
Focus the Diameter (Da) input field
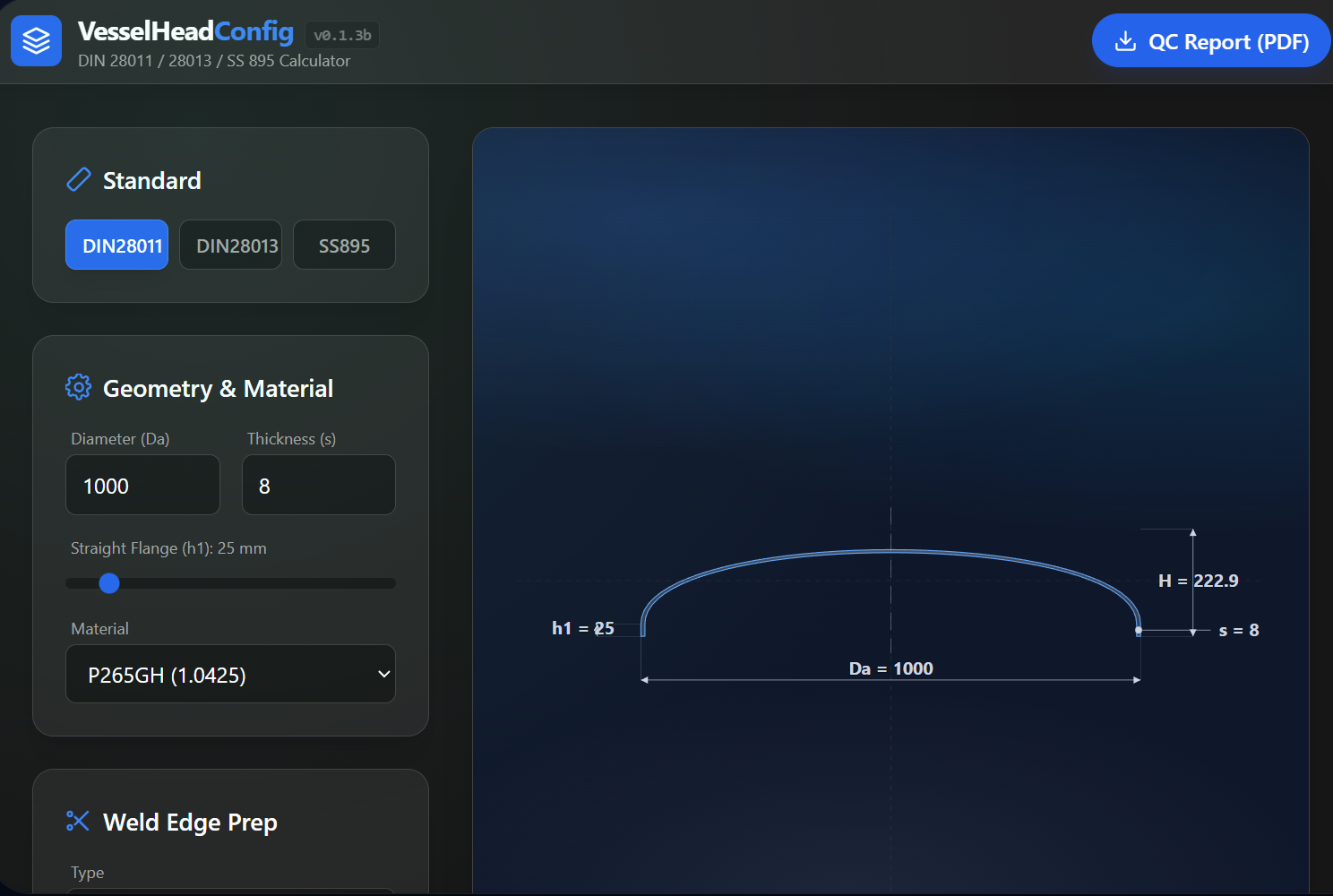click(142, 485)
